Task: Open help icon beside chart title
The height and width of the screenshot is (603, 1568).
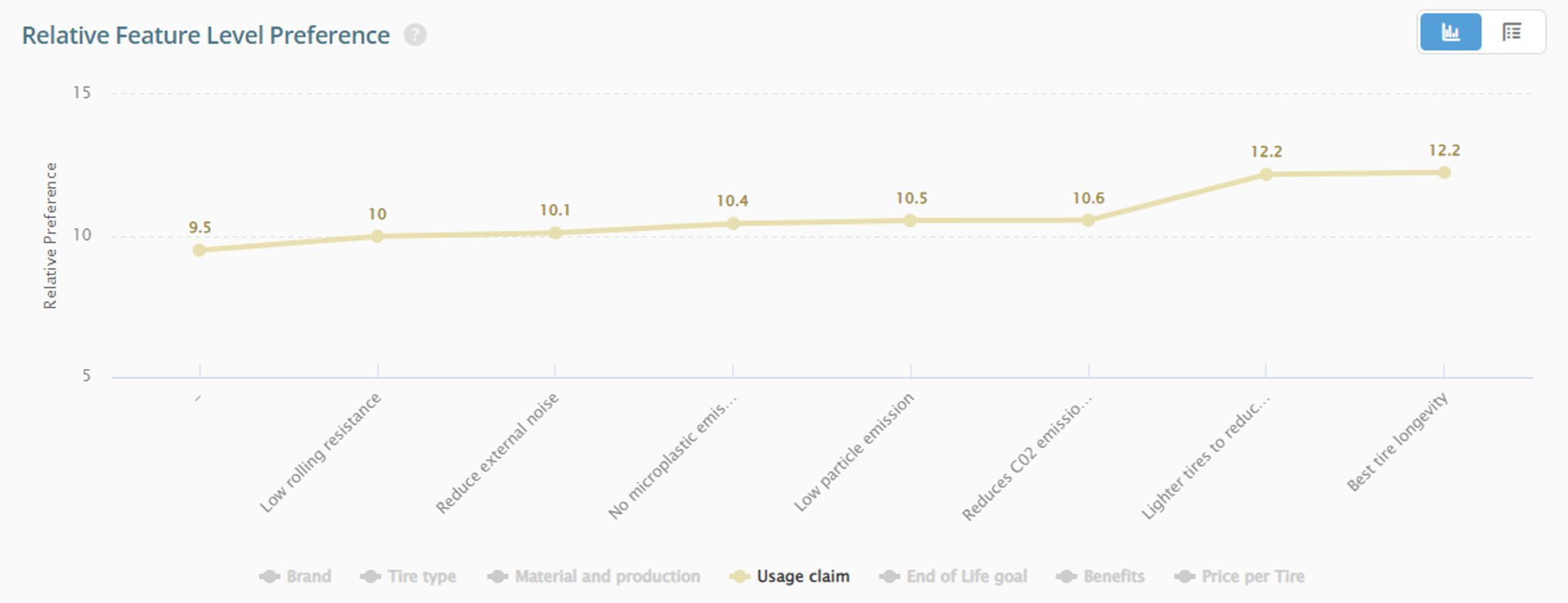Action: point(415,35)
